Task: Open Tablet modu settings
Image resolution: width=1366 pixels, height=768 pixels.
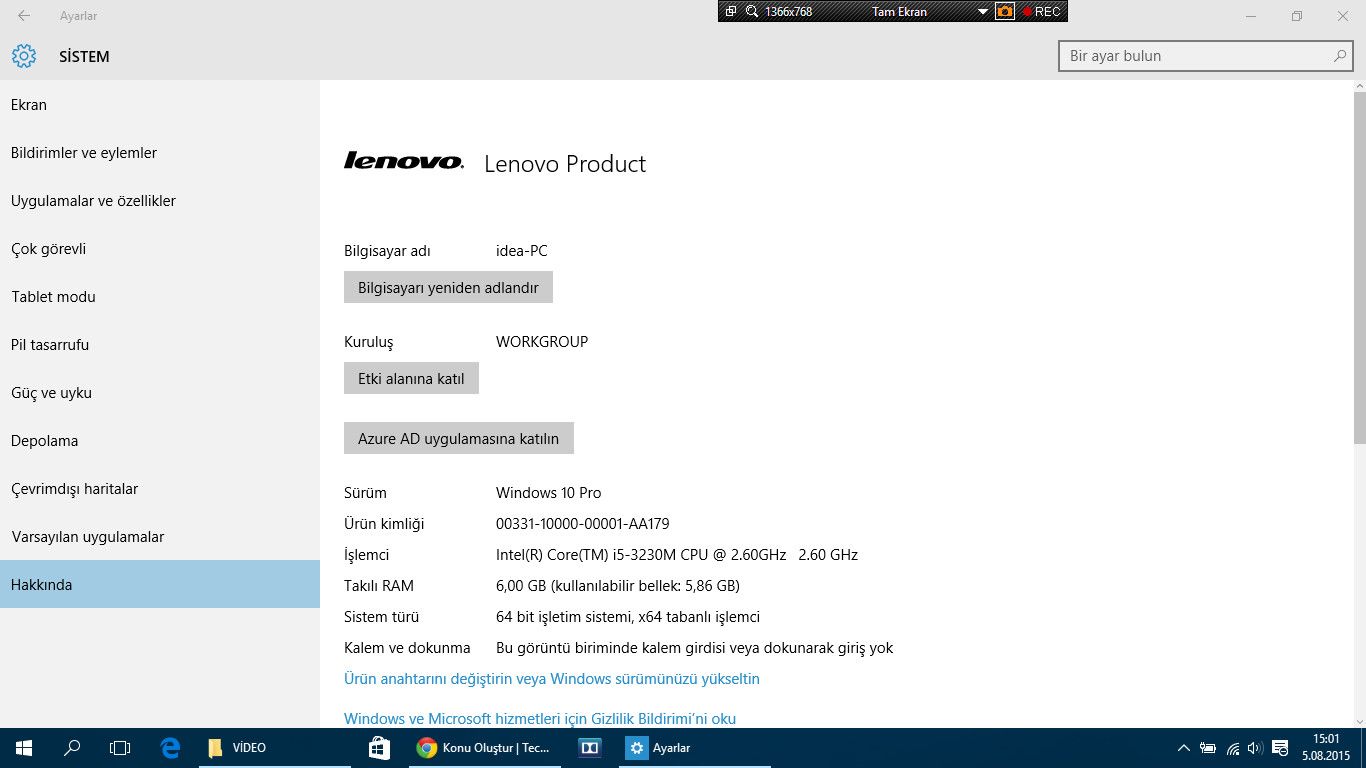Action: click(160, 297)
